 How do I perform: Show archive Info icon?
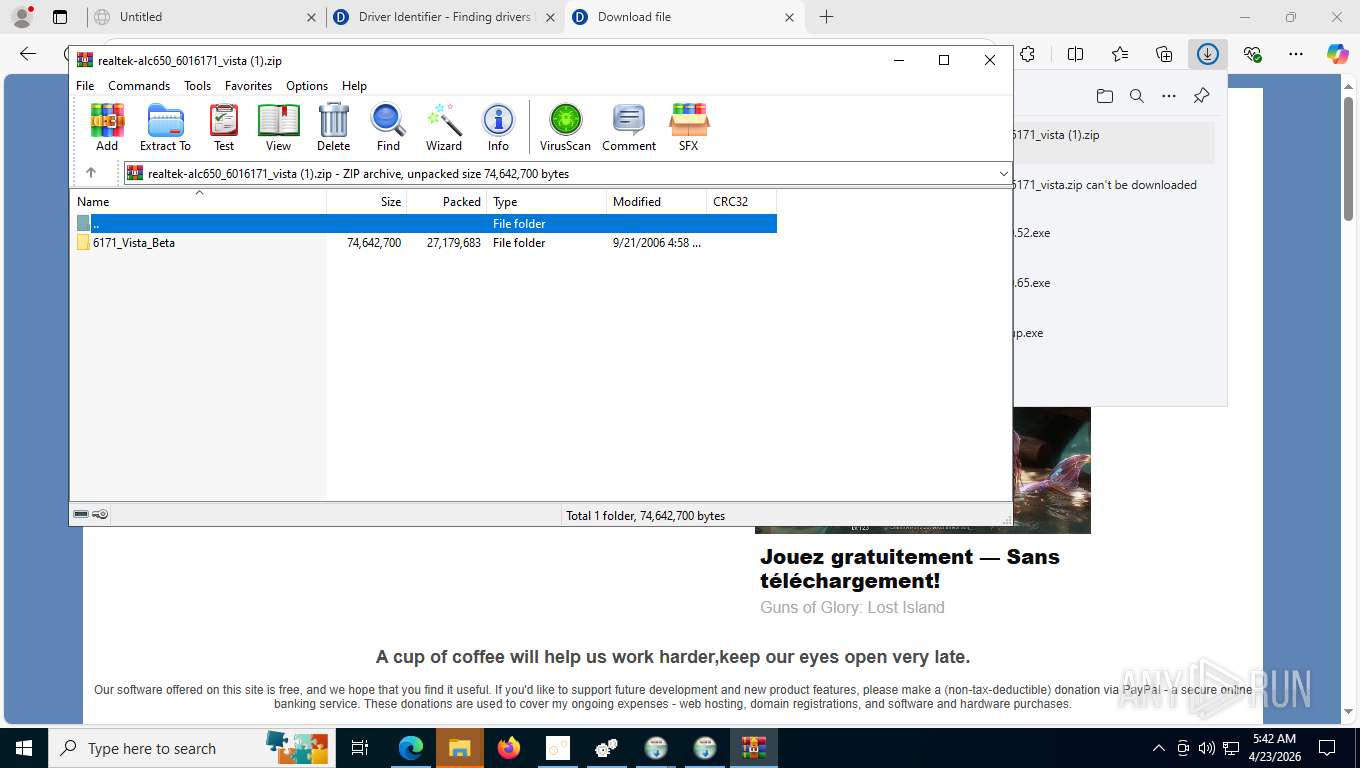click(x=498, y=127)
